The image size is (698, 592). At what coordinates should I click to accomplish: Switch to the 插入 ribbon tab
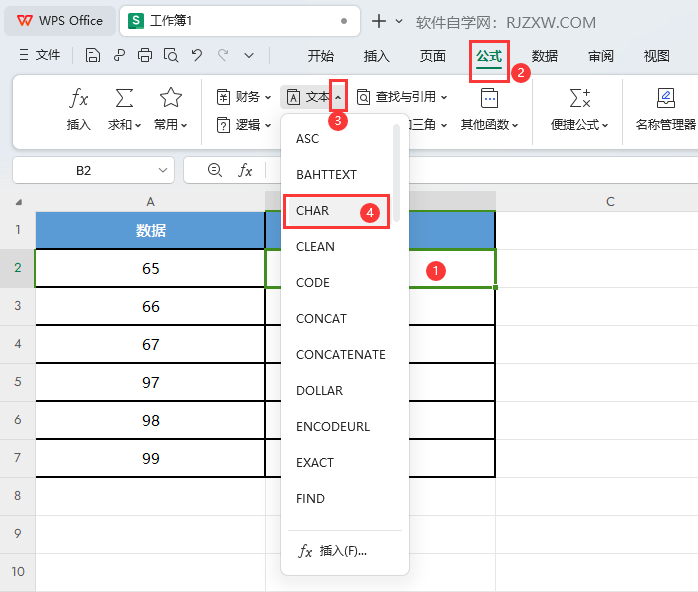point(377,56)
